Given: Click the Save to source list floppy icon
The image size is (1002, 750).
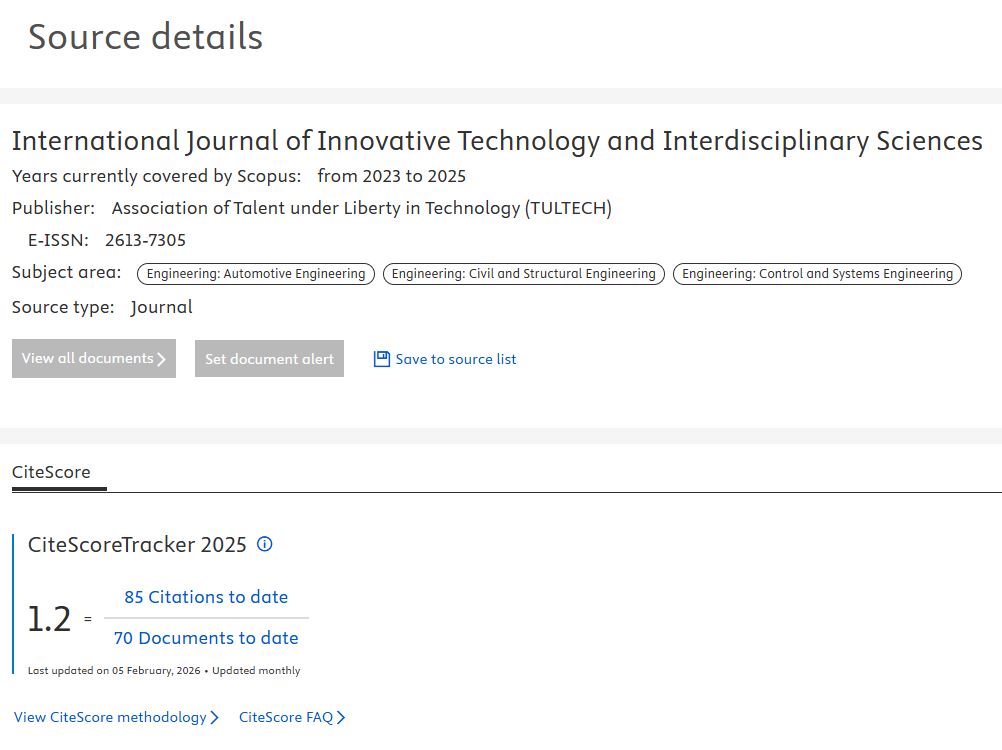Looking at the screenshot, I should 382,359.
